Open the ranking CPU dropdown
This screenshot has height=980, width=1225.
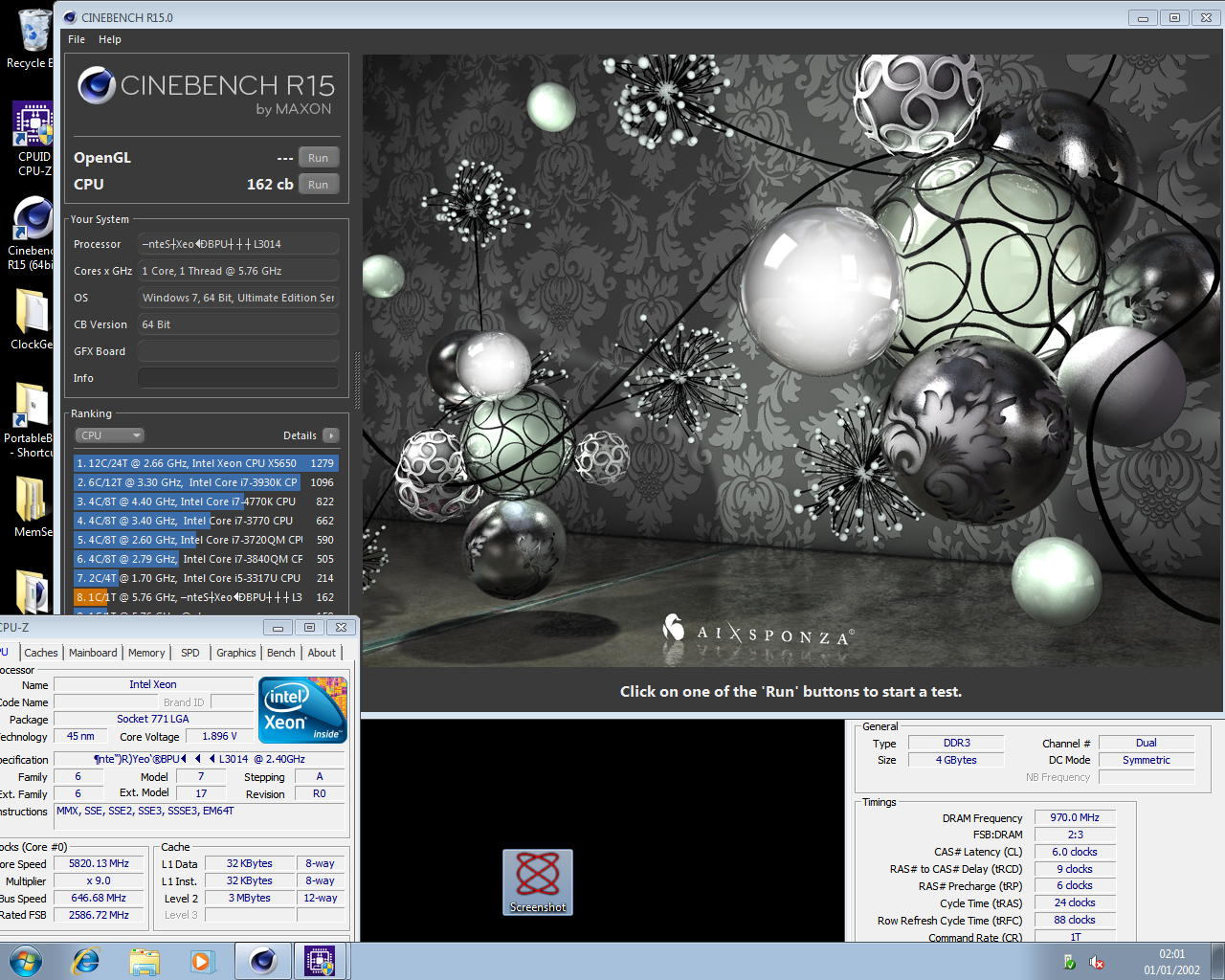[110, 435]
